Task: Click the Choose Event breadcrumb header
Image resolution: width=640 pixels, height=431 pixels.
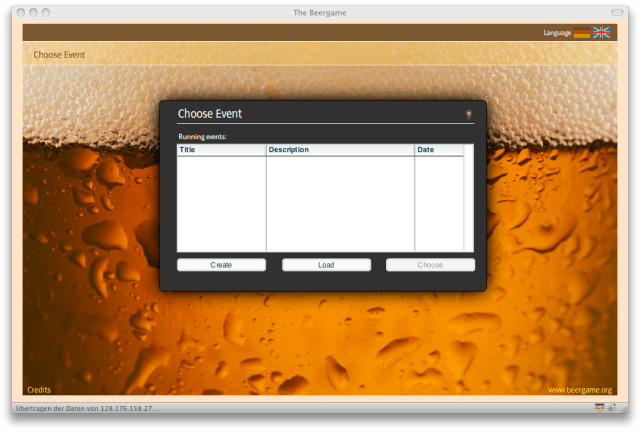Action: click(x=59, y=54)
